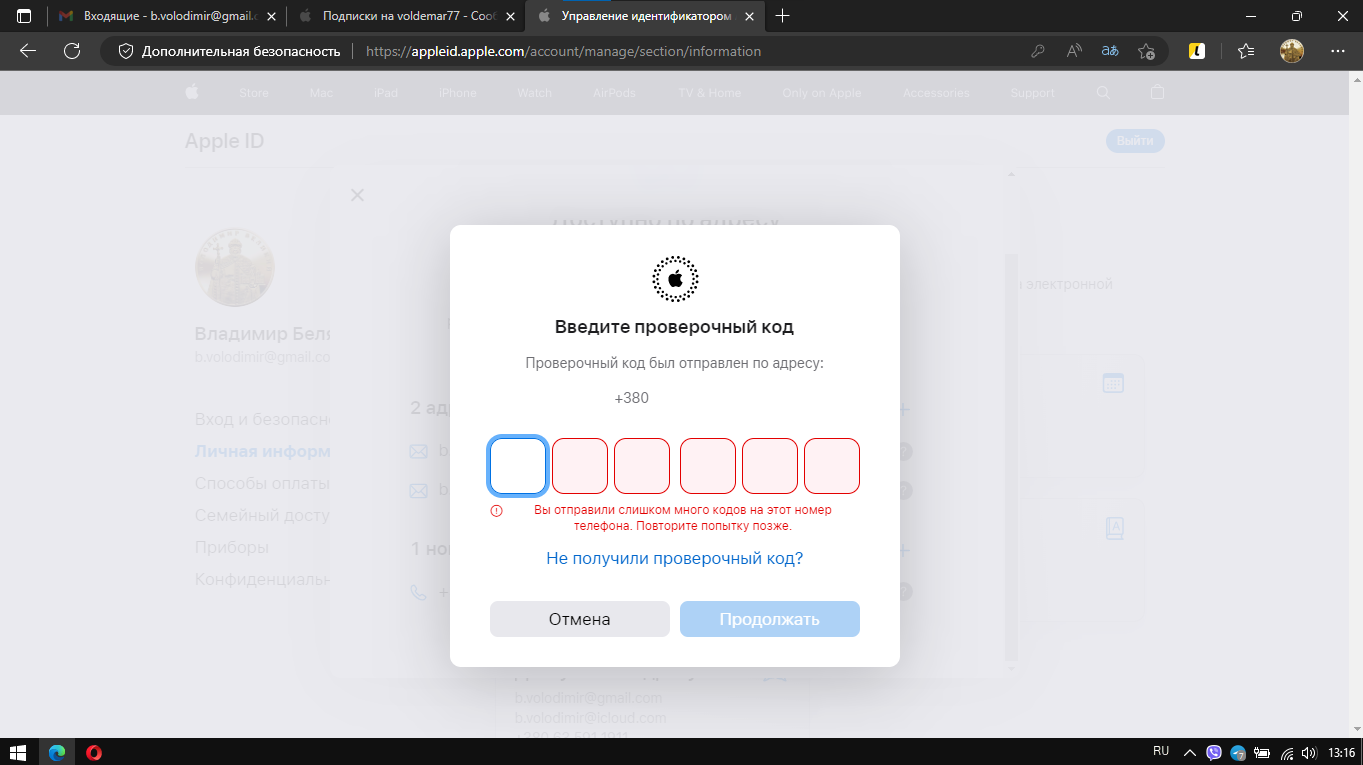Screen dimensions: 1363x765
Task: Open the Windows Start menu
Action: [18, 752]
